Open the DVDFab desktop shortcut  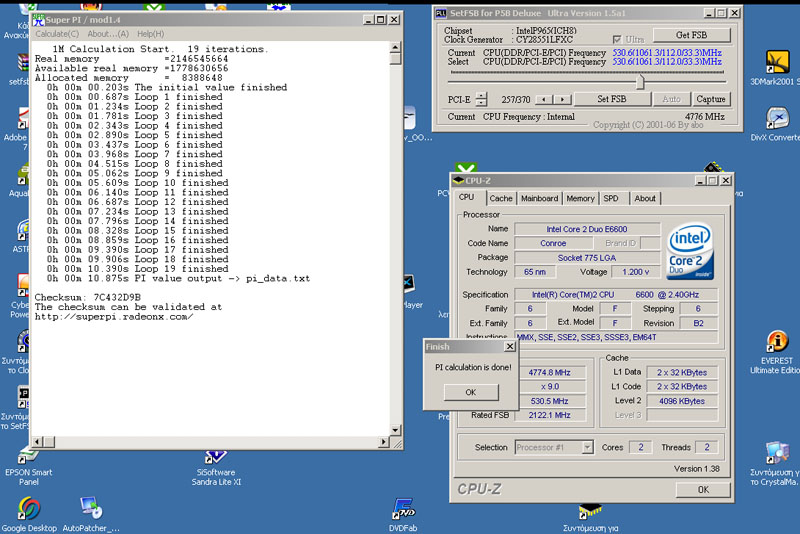click(x=403, y=508)
